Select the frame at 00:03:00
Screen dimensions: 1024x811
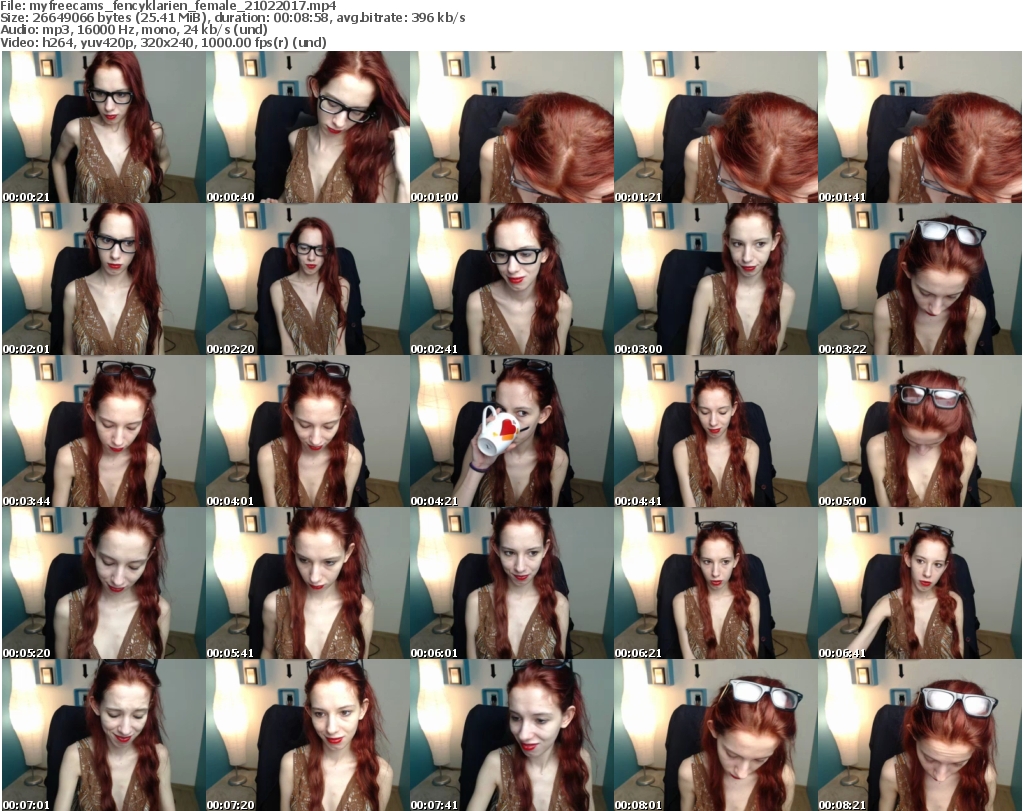[716, 279]
